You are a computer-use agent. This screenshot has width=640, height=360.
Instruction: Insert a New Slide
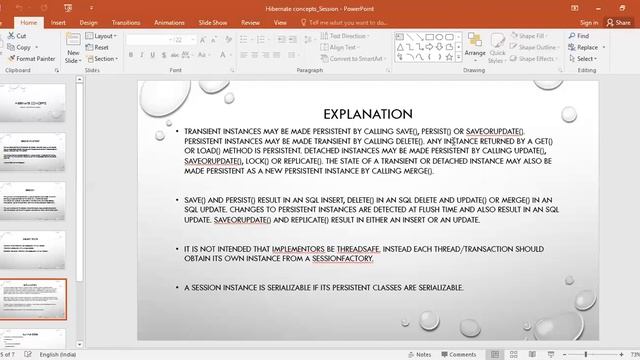(73, 48)
